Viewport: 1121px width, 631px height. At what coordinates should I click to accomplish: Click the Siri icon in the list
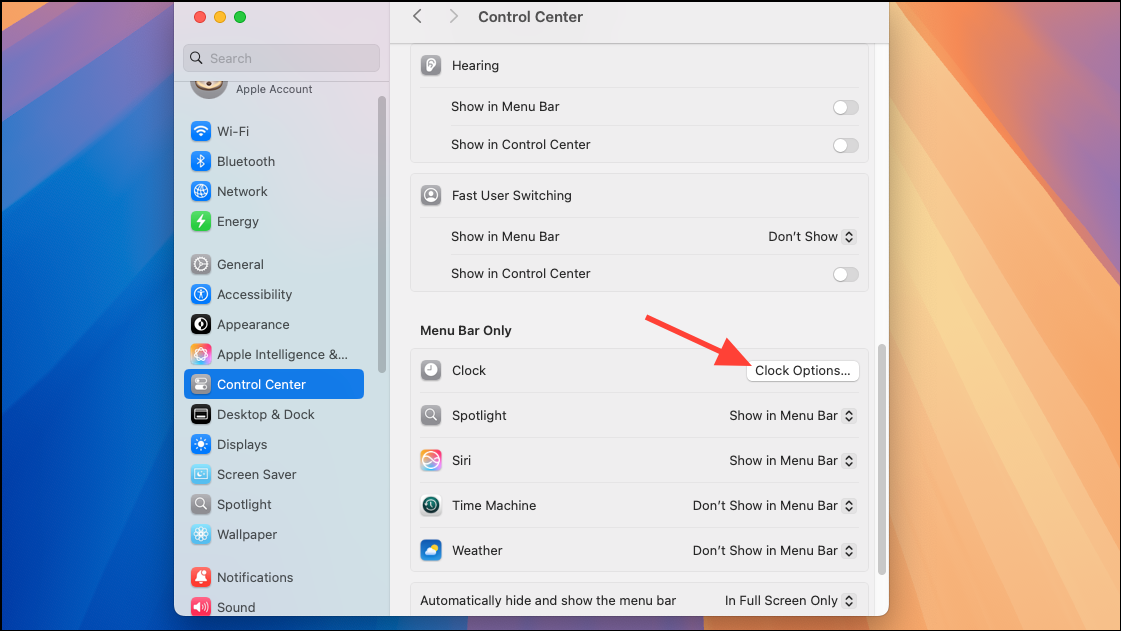click(x=430, y=460)
